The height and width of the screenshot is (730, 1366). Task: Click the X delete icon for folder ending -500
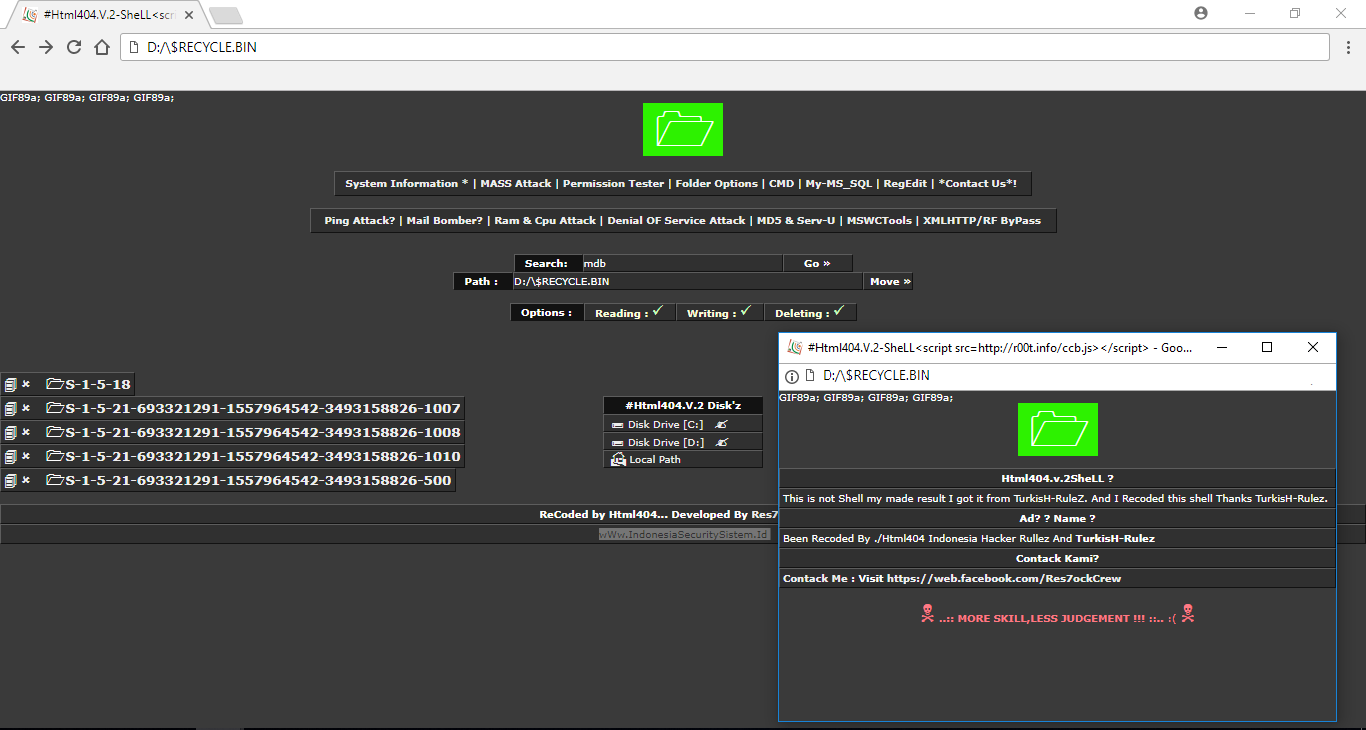[26, 480]
